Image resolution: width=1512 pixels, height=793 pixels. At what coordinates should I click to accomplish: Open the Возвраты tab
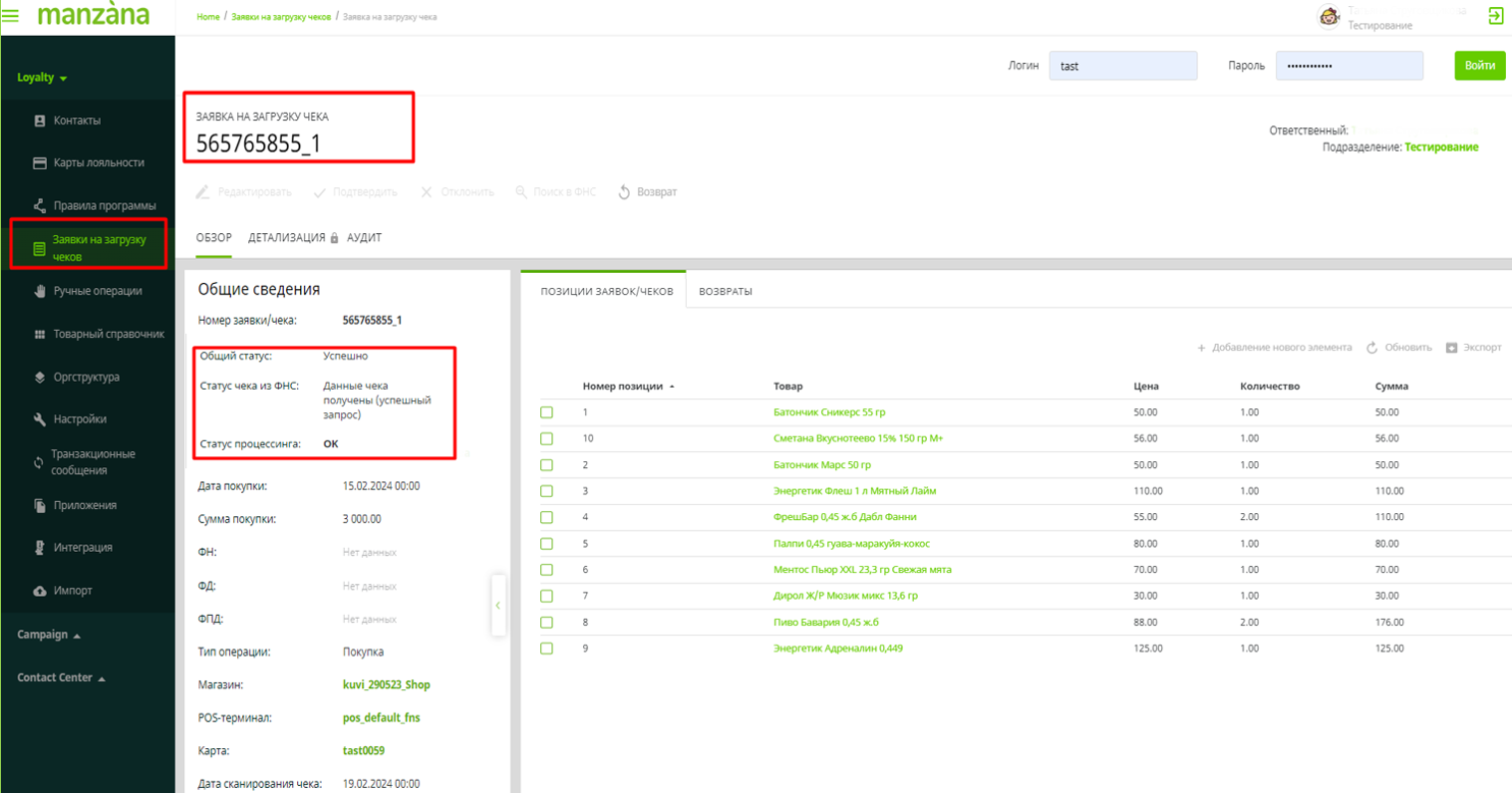coord(725,292)
